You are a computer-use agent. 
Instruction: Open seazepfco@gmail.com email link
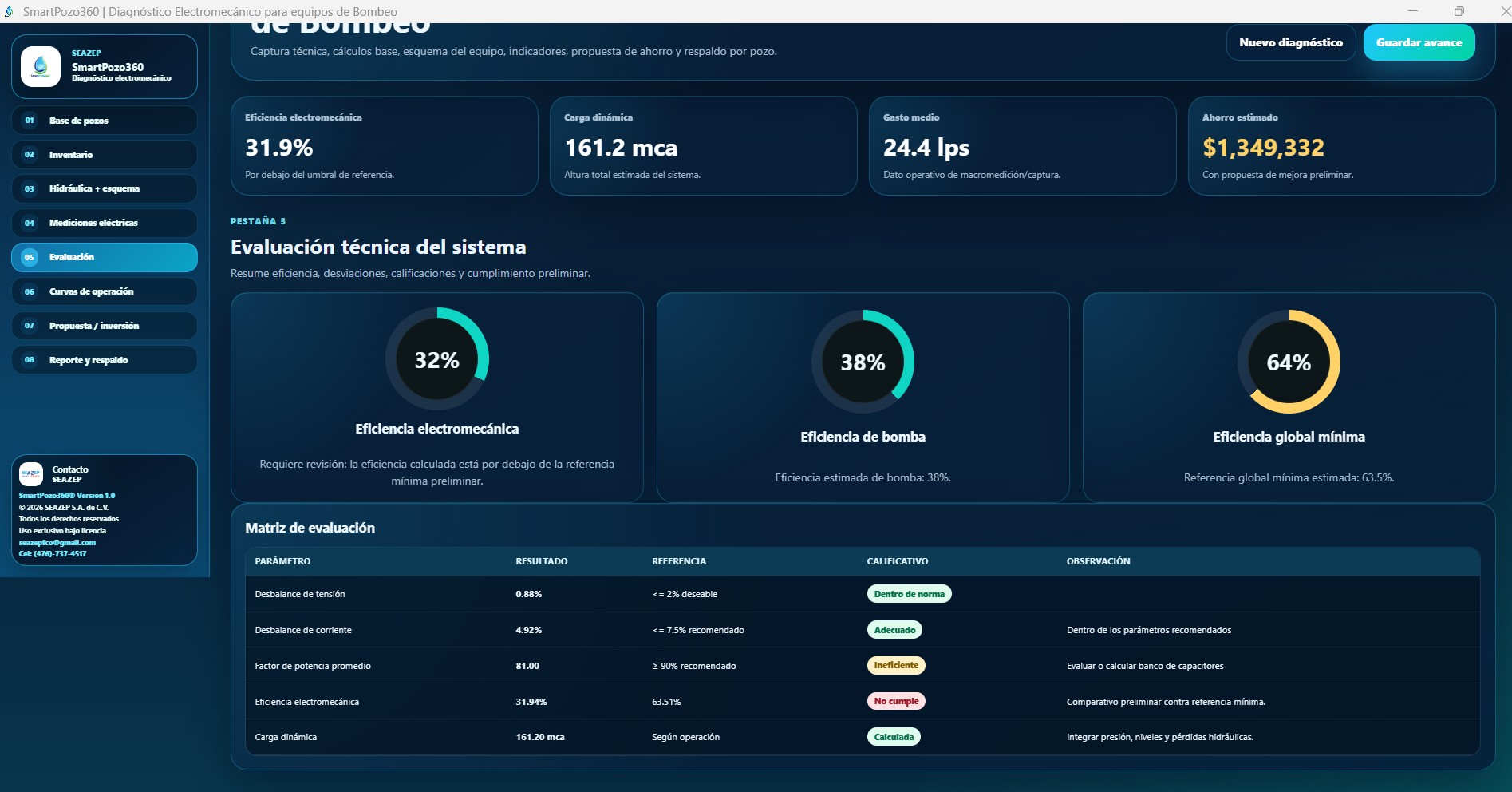coord(57,543)
